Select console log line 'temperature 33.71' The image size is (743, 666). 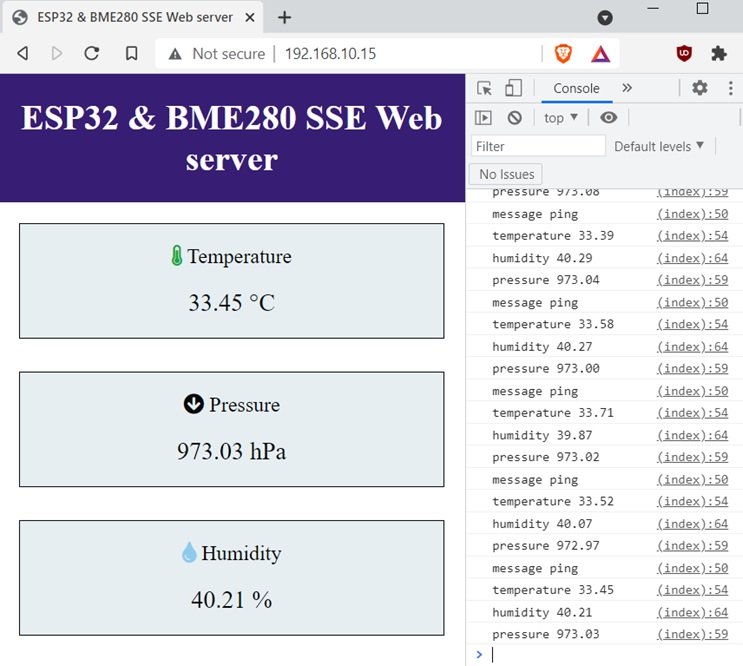tap(553, 413)
